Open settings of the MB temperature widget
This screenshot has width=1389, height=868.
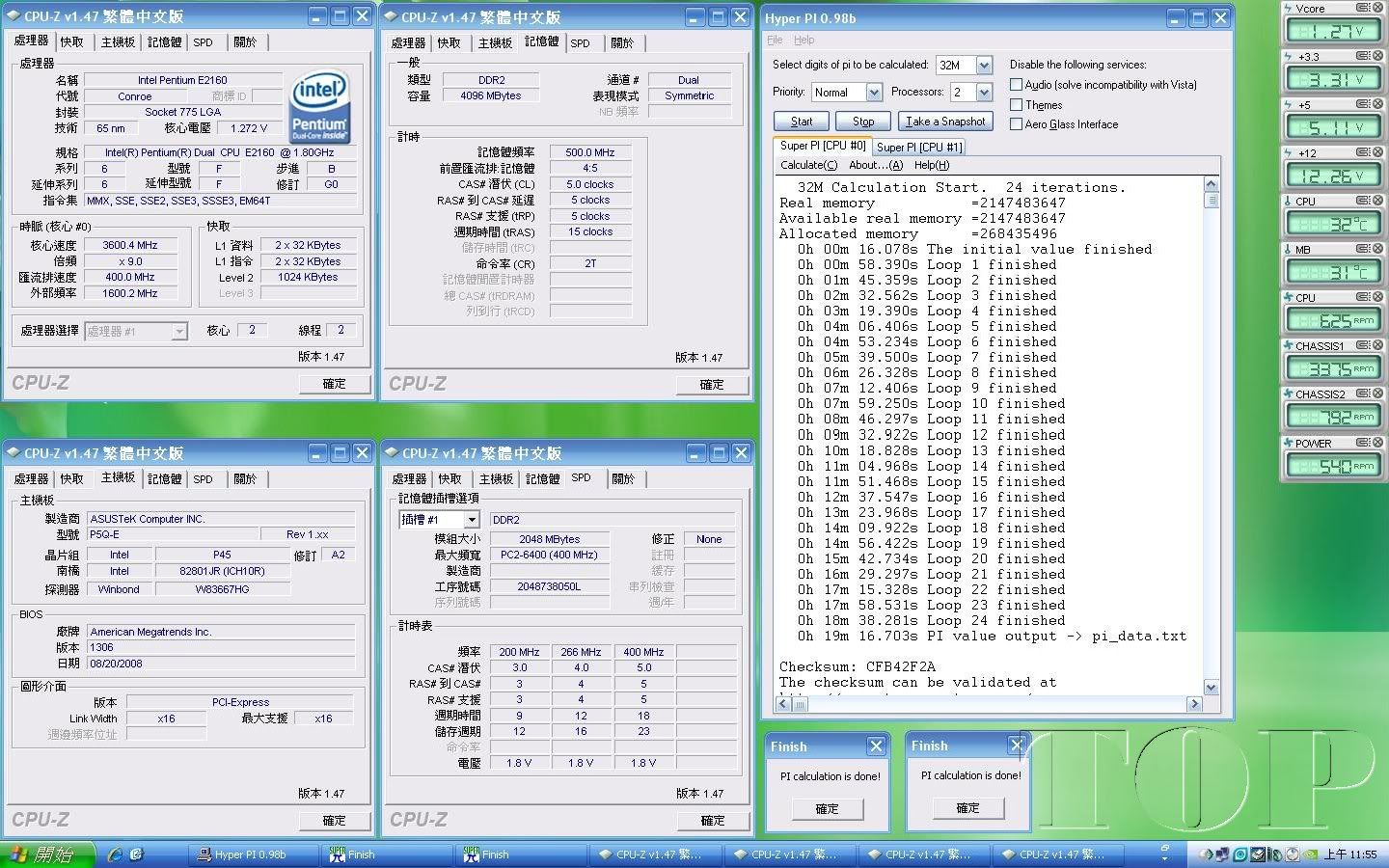1363,249
